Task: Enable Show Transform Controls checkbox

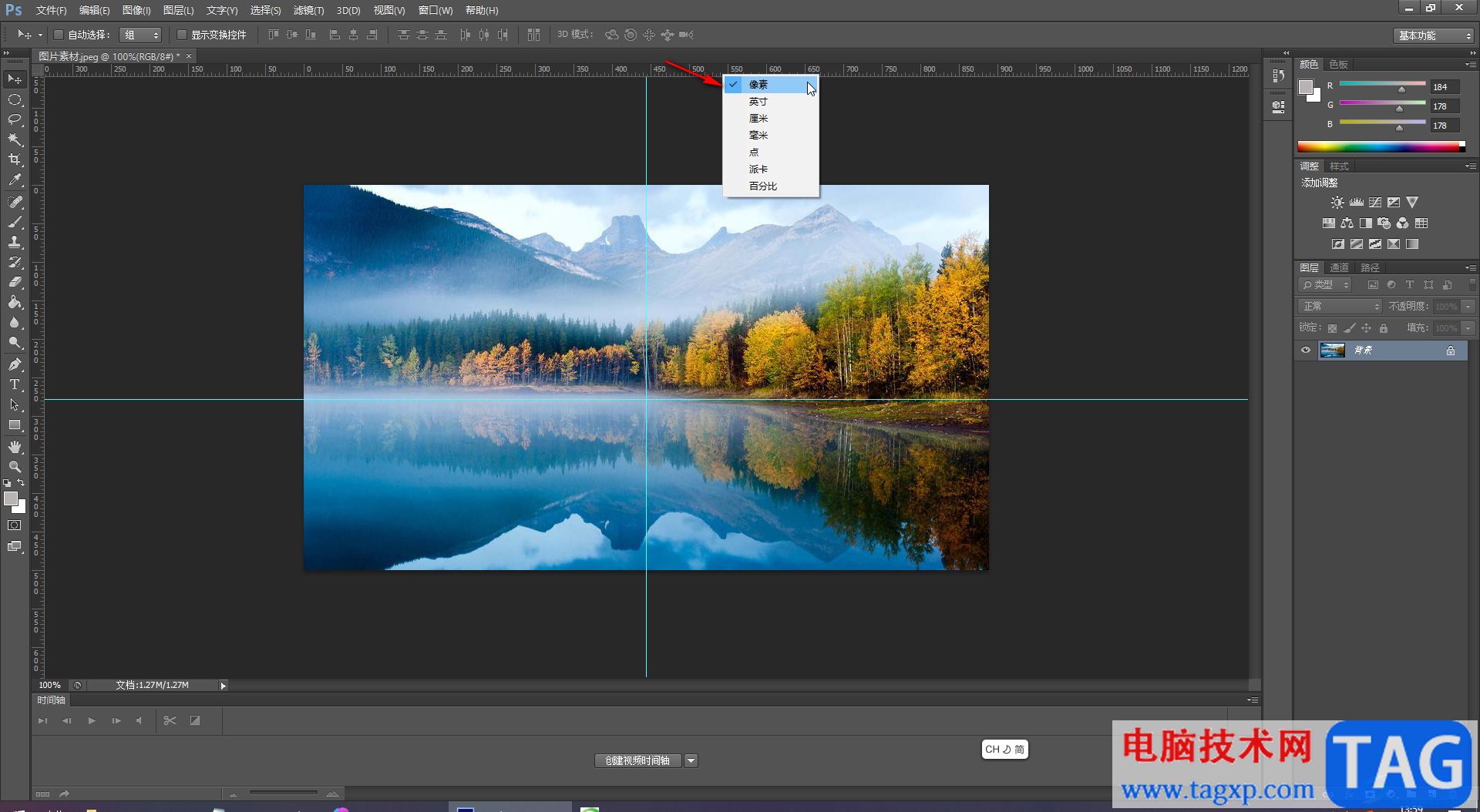Action: (x=182, y=35)
